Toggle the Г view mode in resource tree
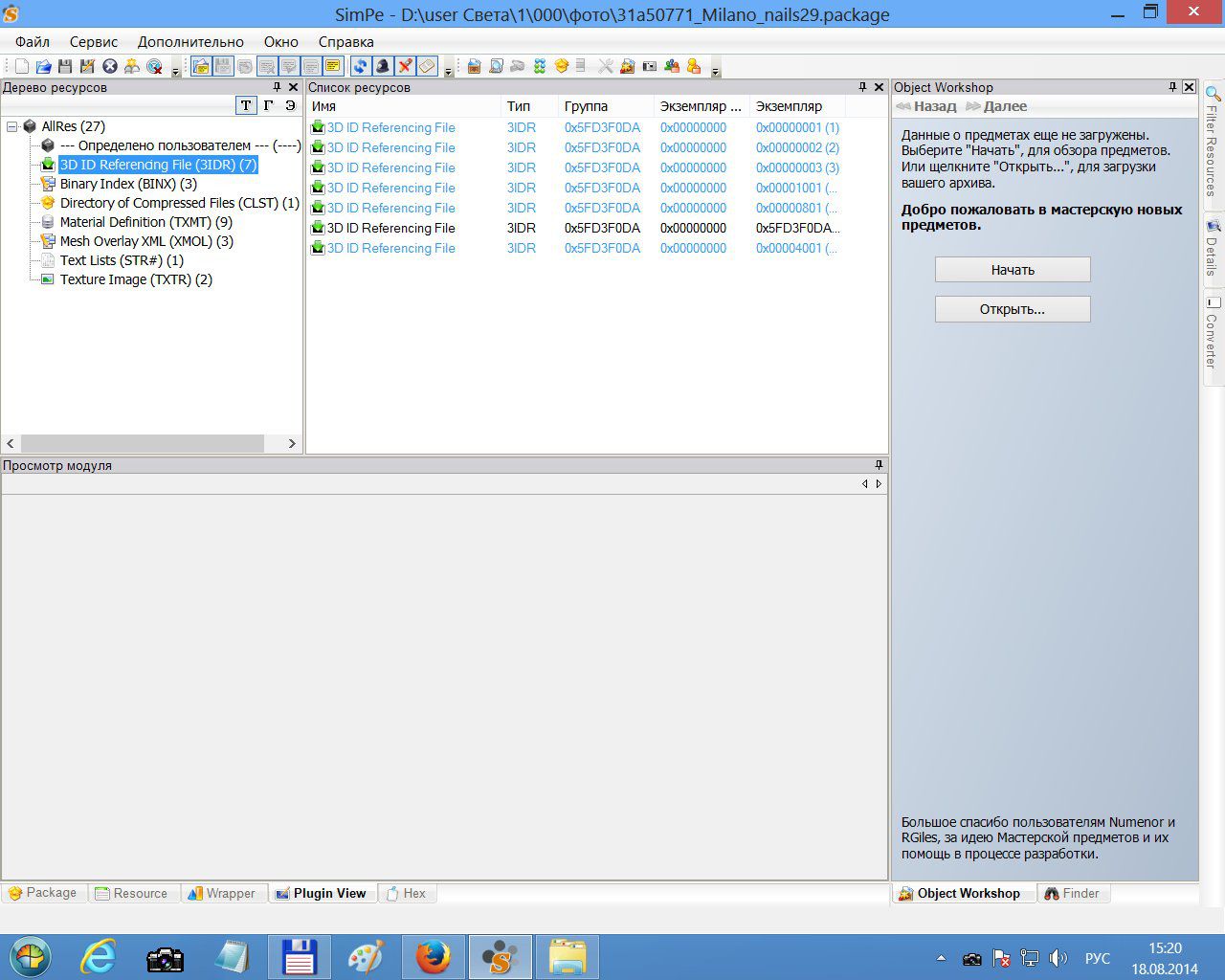 coord(268,105)
